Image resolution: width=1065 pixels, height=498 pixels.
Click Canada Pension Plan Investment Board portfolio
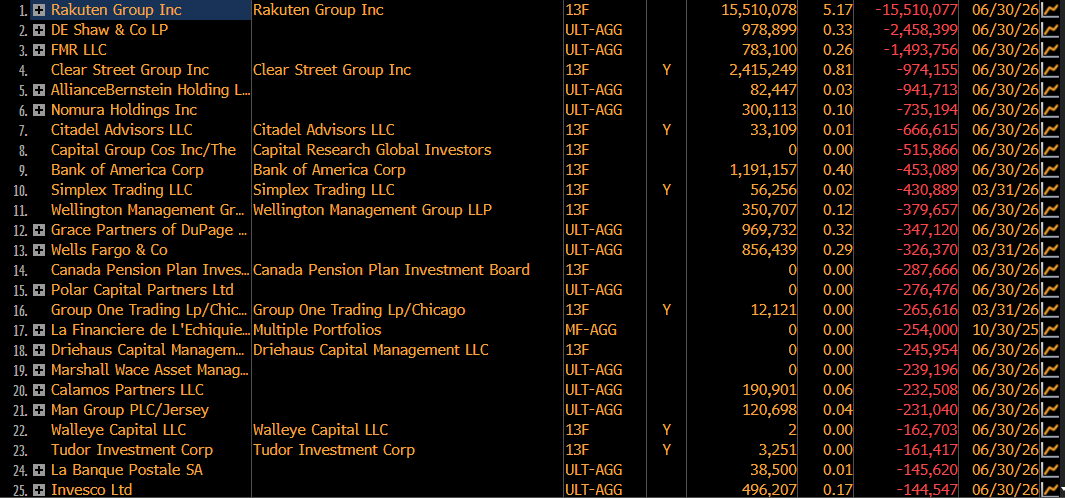[391, 270]
